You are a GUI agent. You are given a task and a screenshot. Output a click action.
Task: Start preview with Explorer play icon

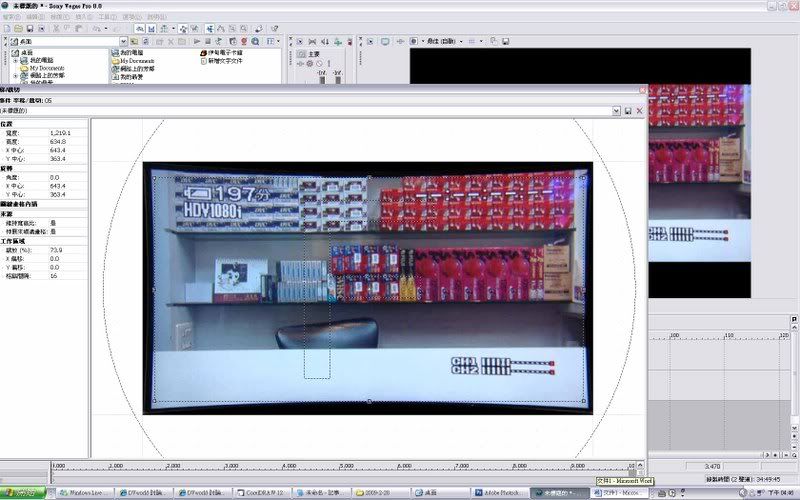coord(197,41)
